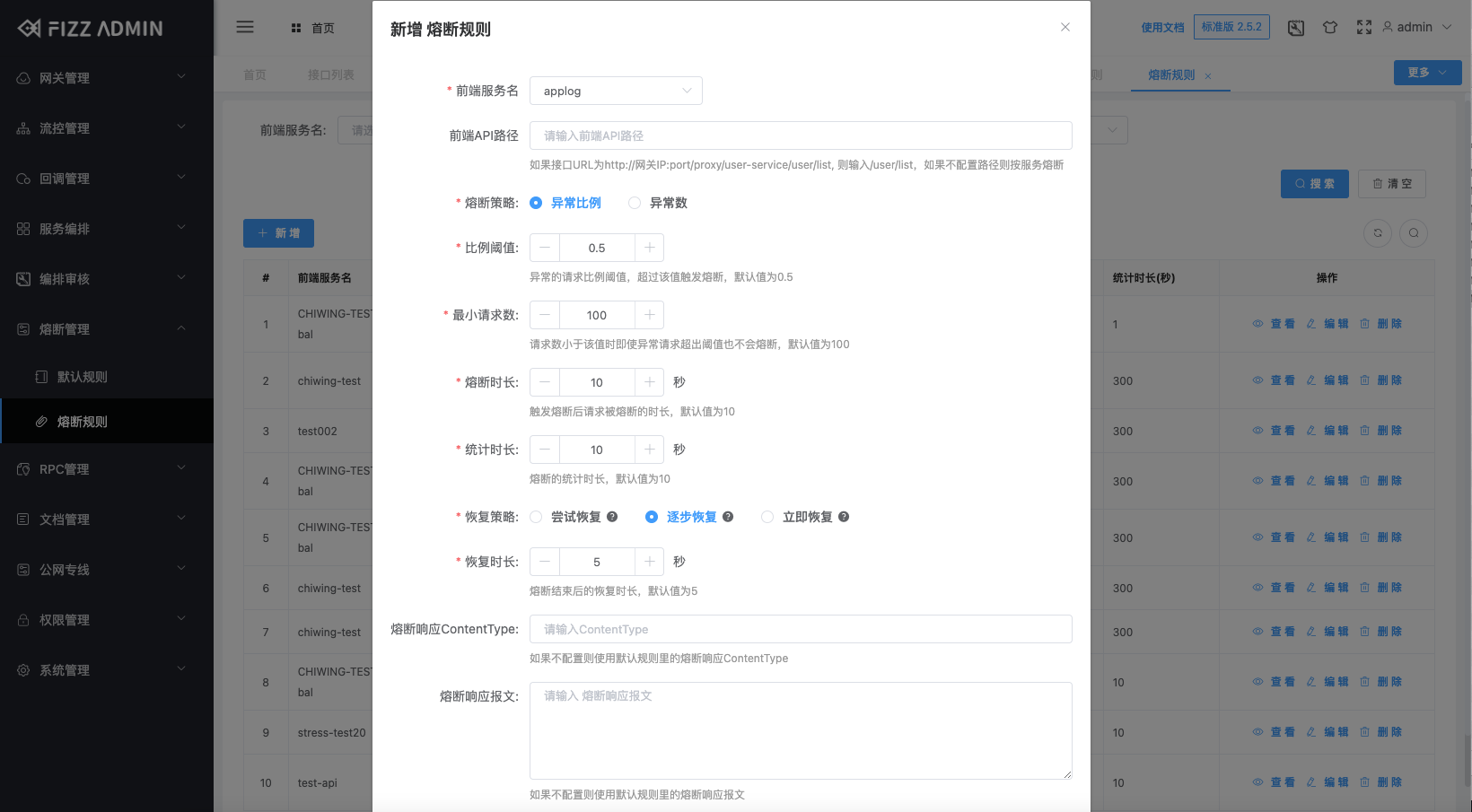
Task: Choose the 尝试恢复 recovery strategy
Action: [x=565, y=517]
